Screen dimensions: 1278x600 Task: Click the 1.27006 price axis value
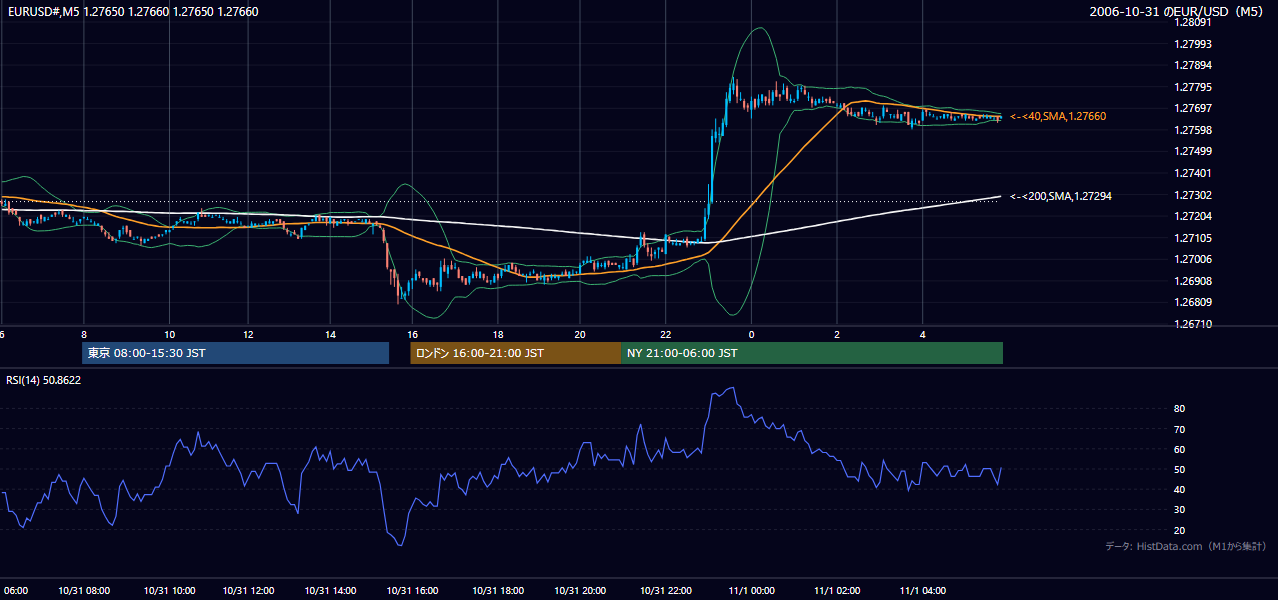(x=1192, y=259)
